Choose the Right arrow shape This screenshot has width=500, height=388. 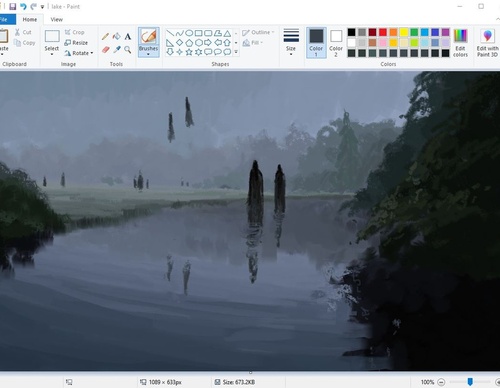coord(208,43)
